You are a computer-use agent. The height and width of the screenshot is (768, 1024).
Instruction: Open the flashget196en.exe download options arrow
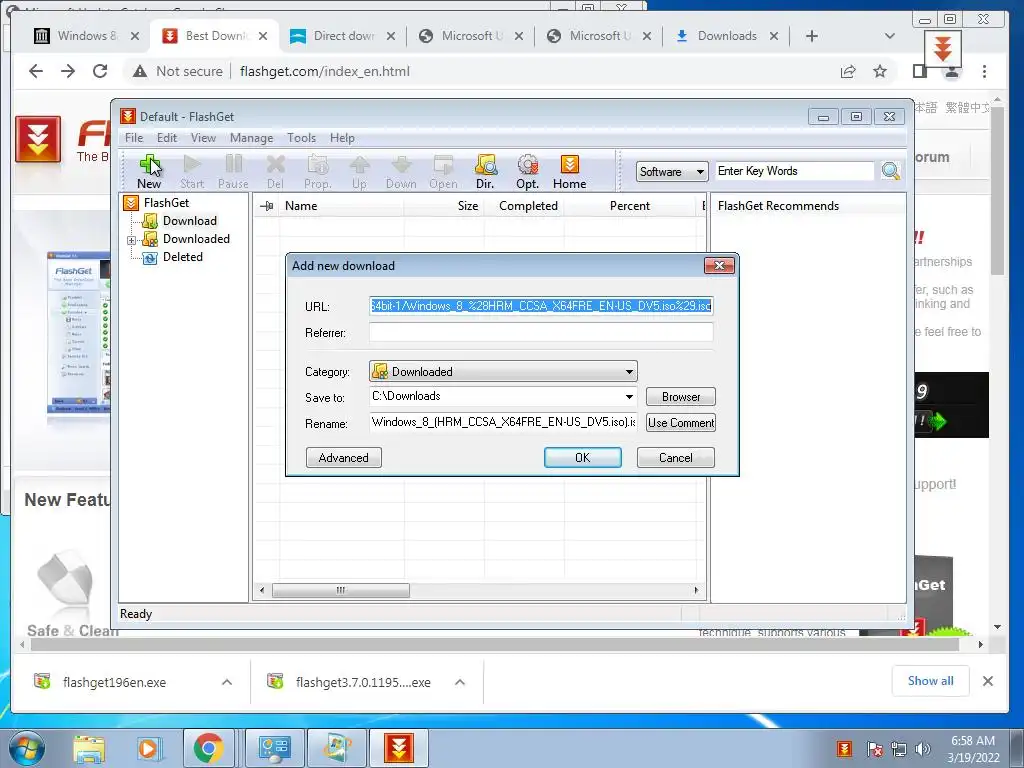[227, 682]
